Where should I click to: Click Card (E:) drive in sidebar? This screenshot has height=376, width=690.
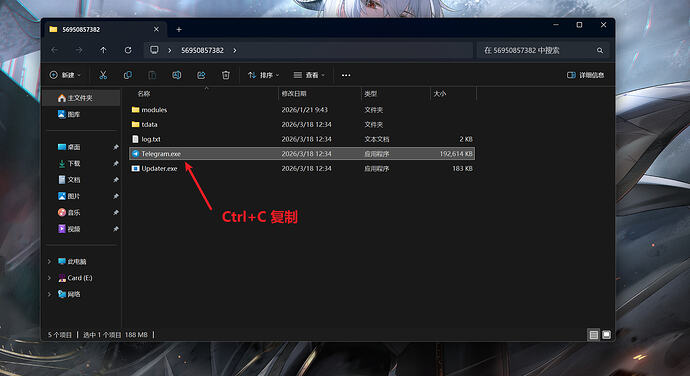point(75,278)
